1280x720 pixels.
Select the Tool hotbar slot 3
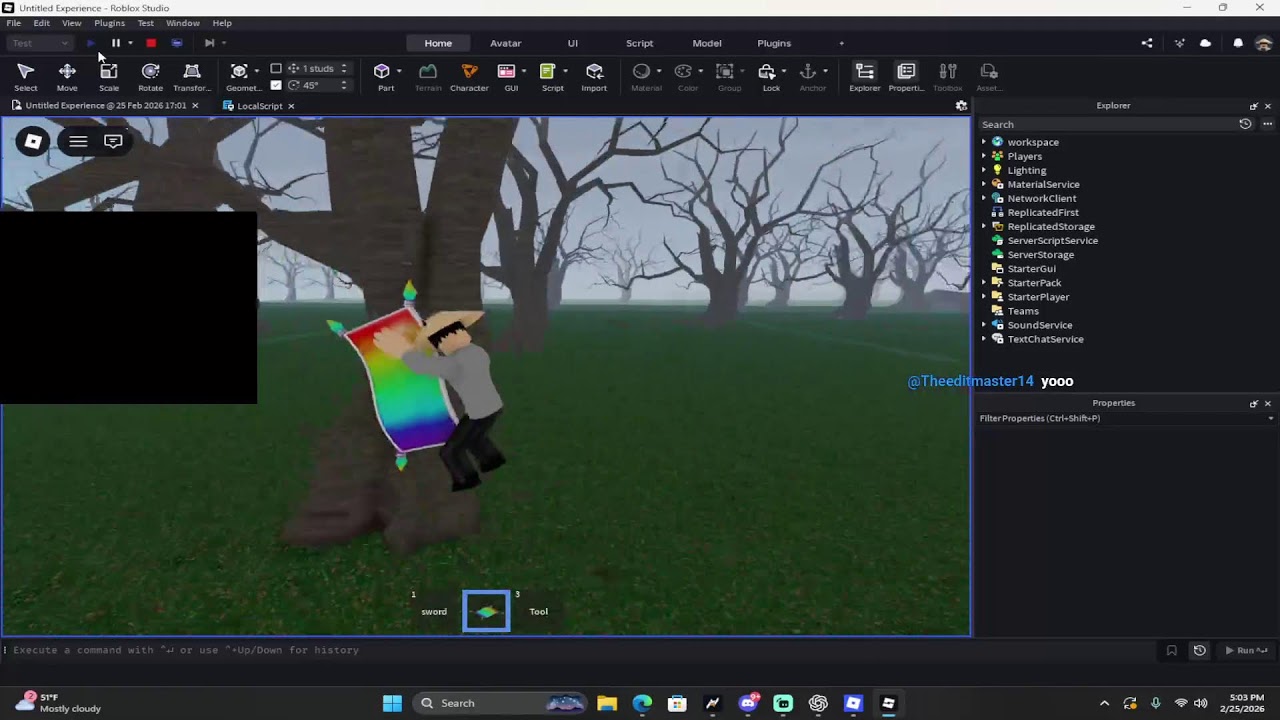(x=538, y=611)
